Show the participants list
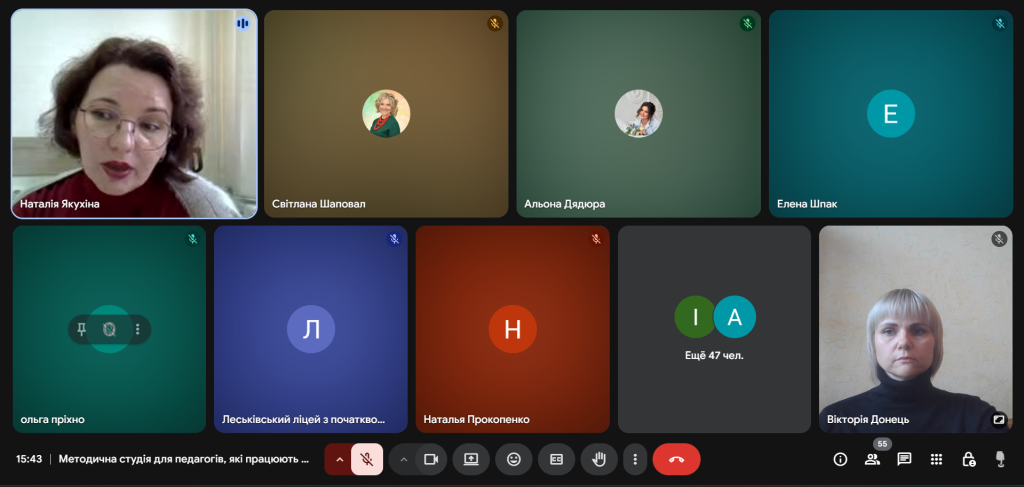Screen dimensions: 1024x487 click(x=872, y=459)
